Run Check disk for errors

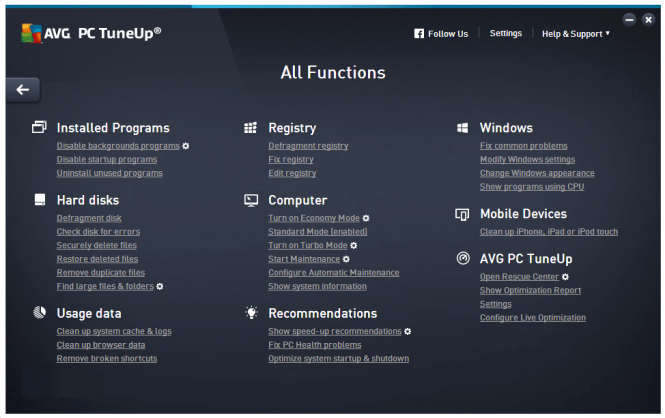98,231
